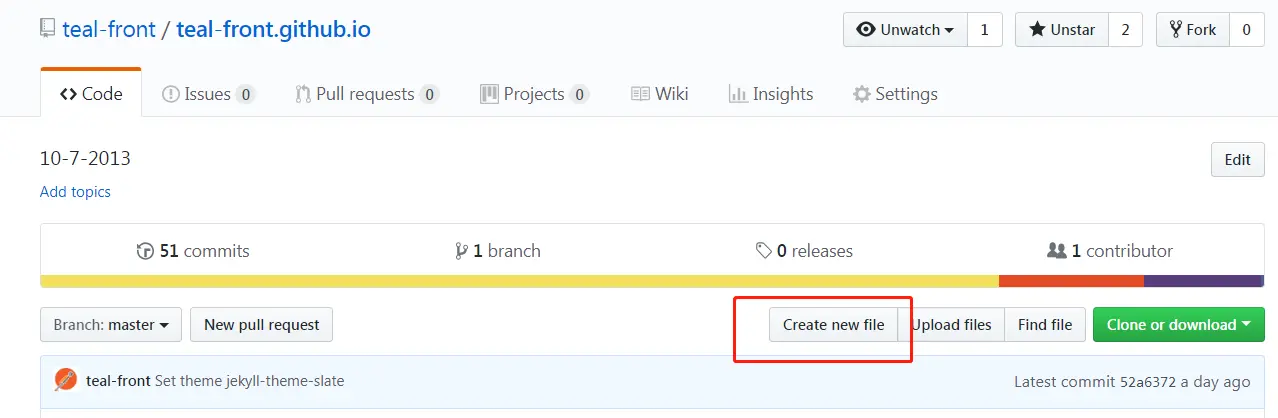
Task: Click the repository book icon
Action: click(x=48, y=29)
